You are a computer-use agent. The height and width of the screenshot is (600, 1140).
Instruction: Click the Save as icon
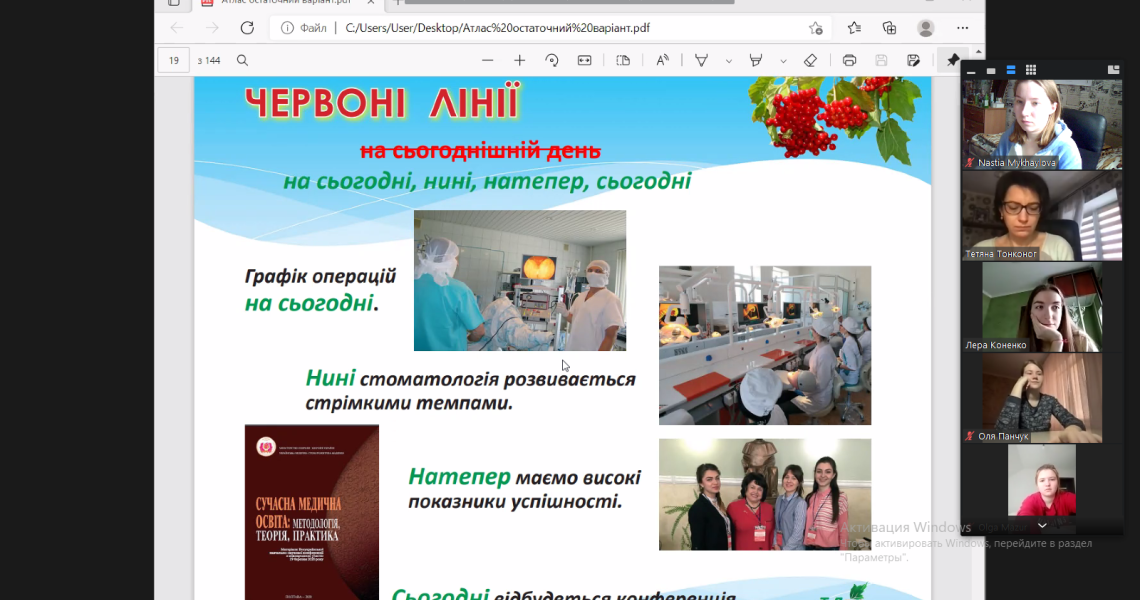(913, 60)
